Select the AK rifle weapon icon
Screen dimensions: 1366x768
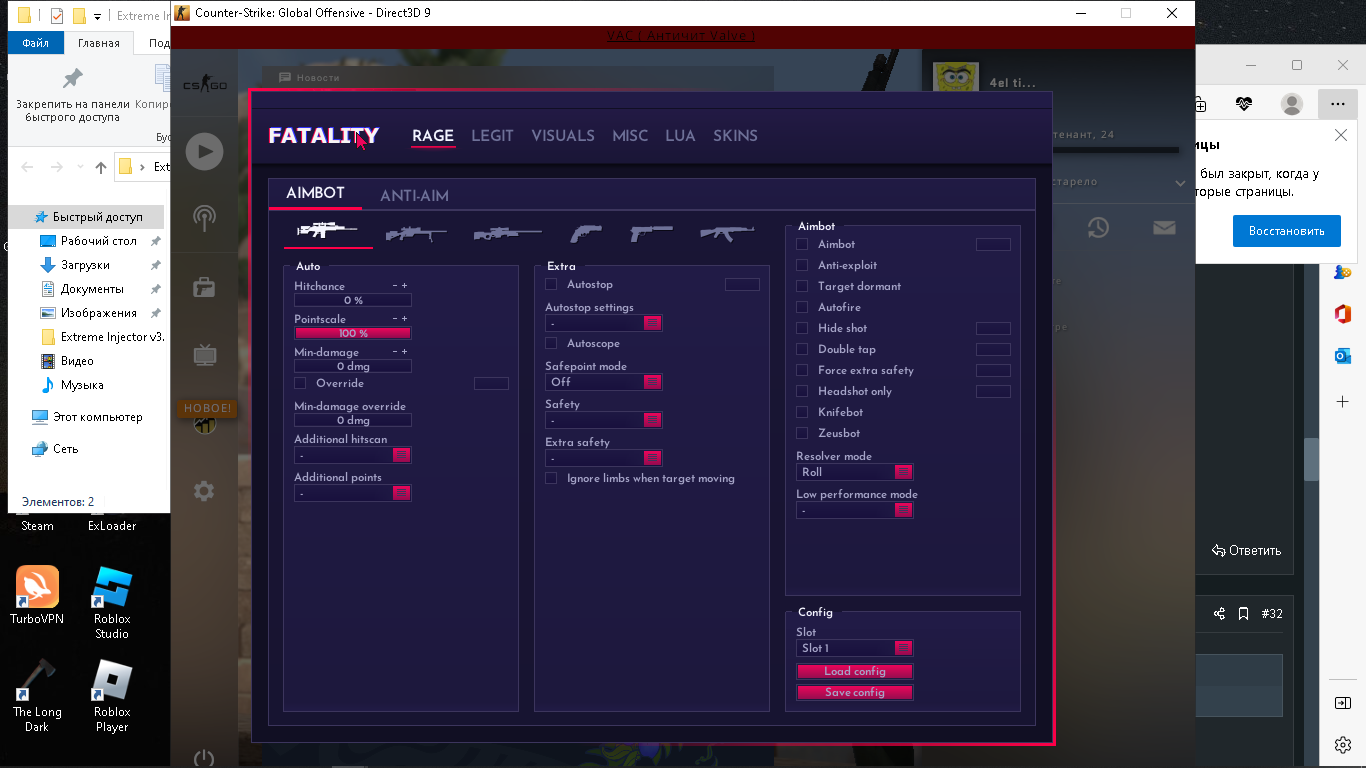[727, 233]
